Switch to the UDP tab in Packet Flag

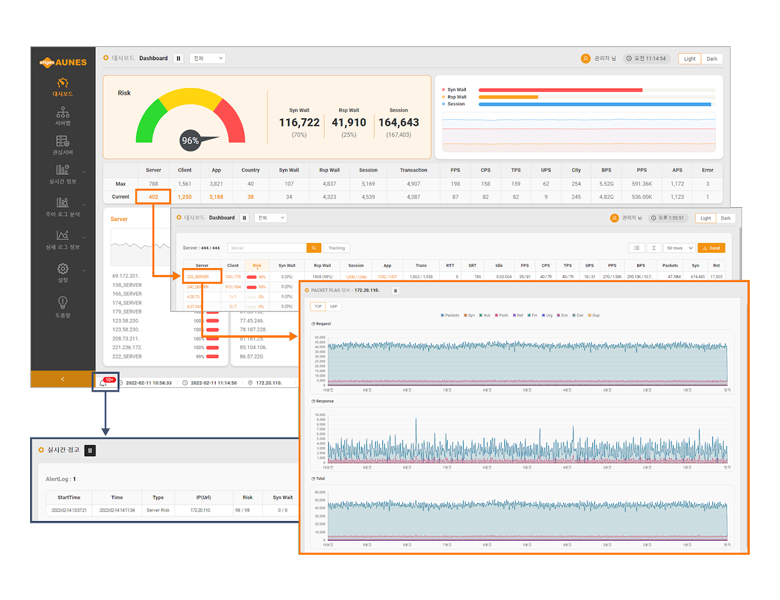point(334,307)
